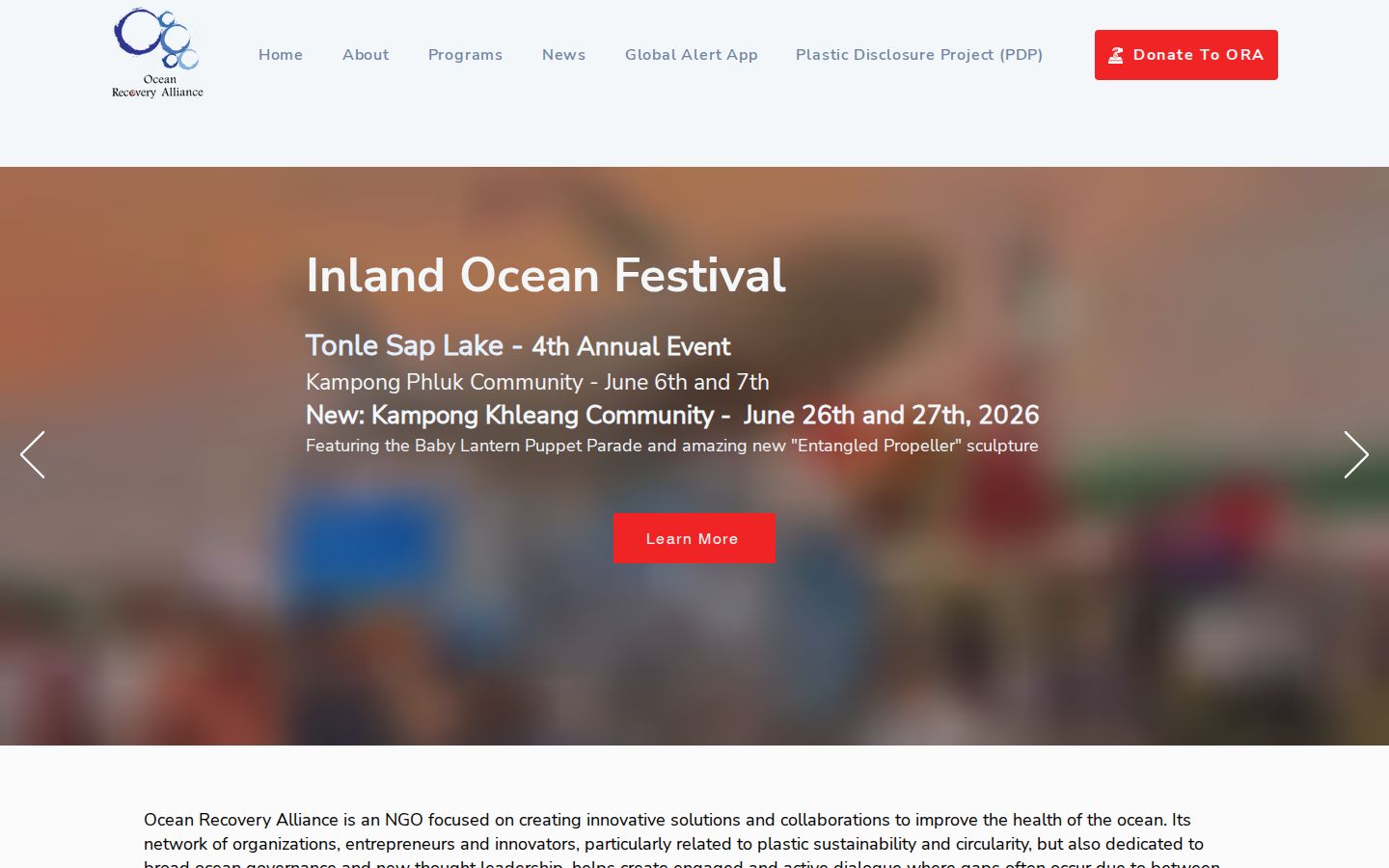The height and width of the screenshot is (868, 1389).
Task: Visit the Global Alert App page
Action: tap(692, 55)
